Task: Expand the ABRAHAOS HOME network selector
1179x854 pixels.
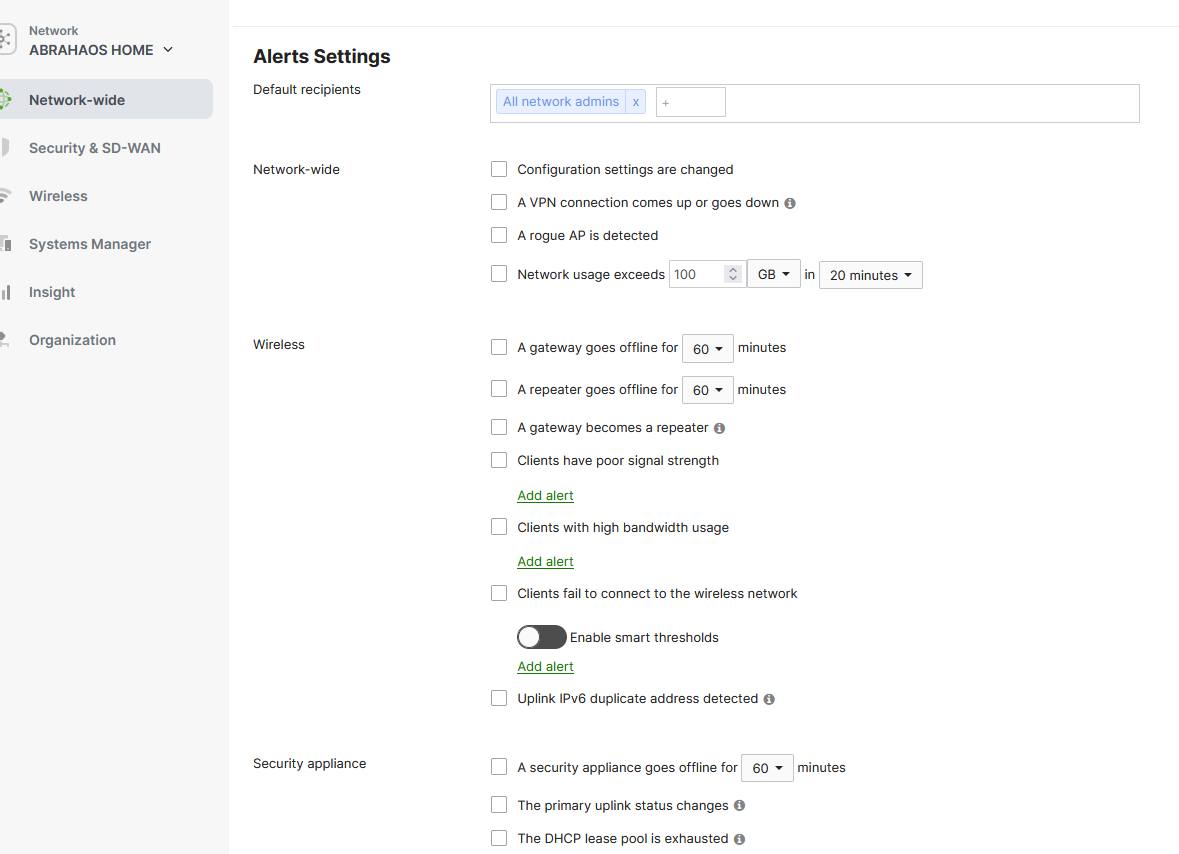Action: tap(170, 49)
